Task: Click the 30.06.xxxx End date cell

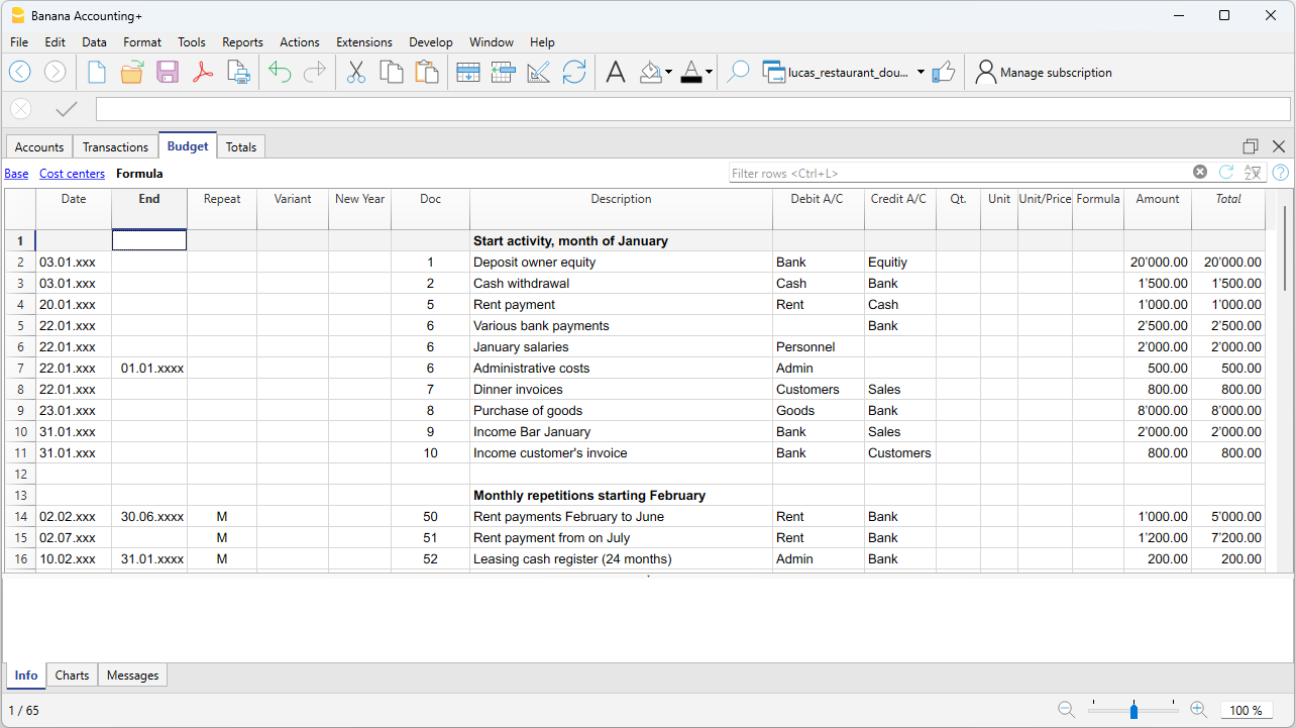Action: coord(149,517)
